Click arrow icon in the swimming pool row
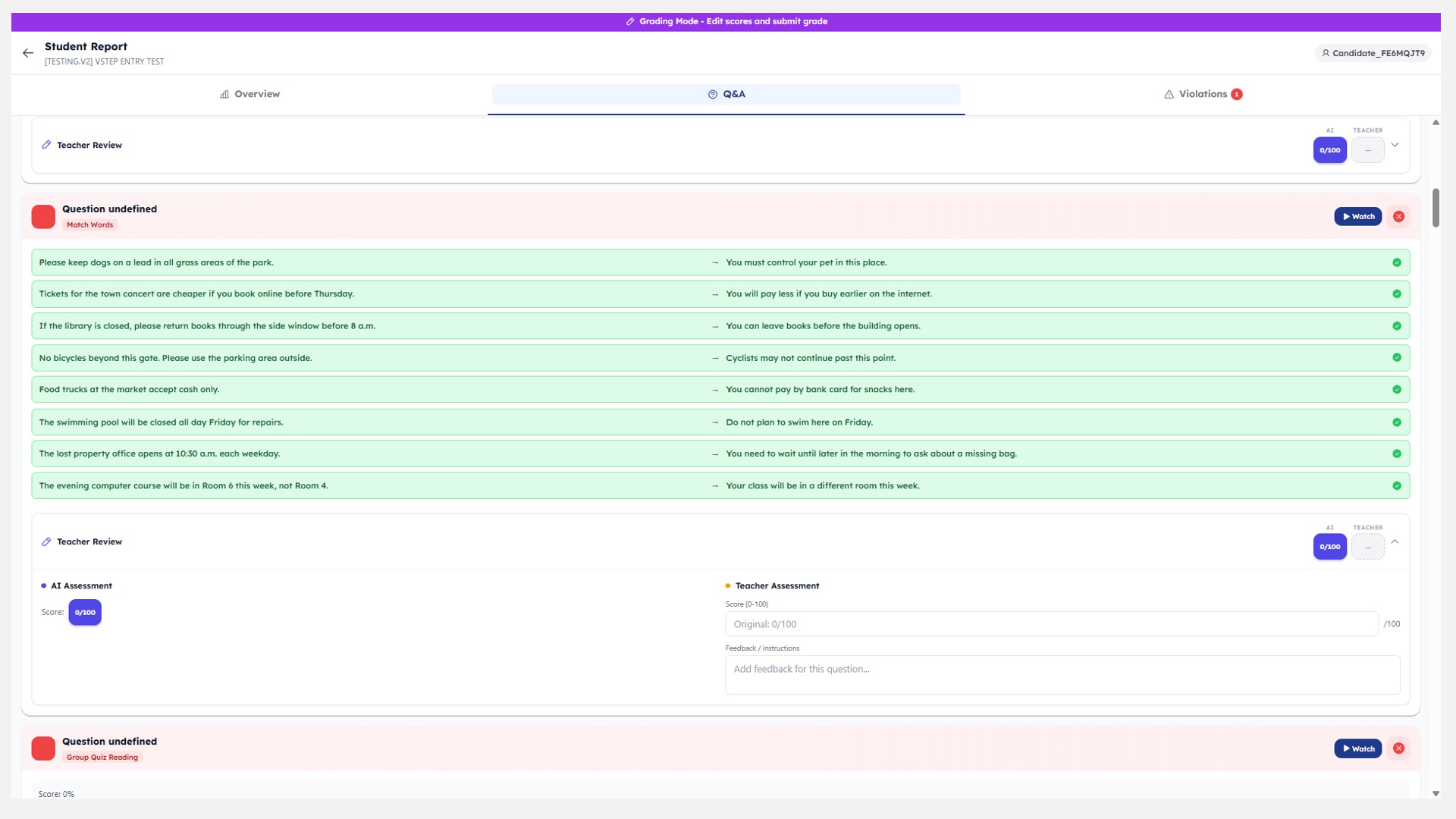The width and height of the screenshot is (1456, 819). 714,422
